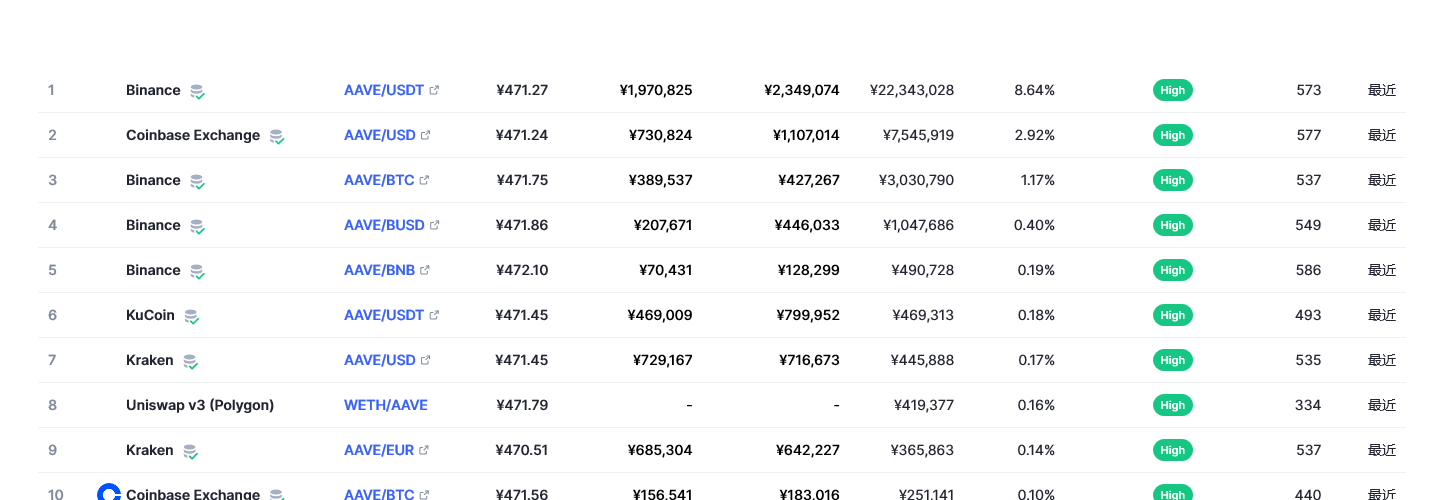Click the Uniswap v3 (Polygon) exchange name
This screenshot has width=1450, height=500.
[x=200, y=405]
